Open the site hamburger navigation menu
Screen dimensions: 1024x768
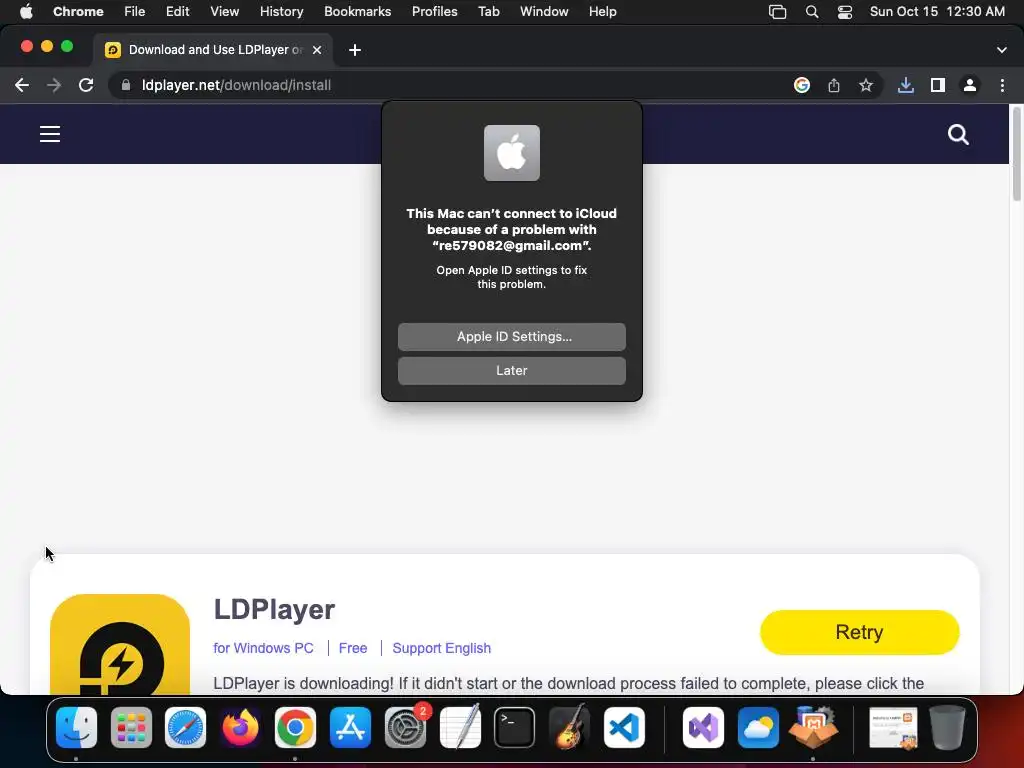click(x=50, y=134)
